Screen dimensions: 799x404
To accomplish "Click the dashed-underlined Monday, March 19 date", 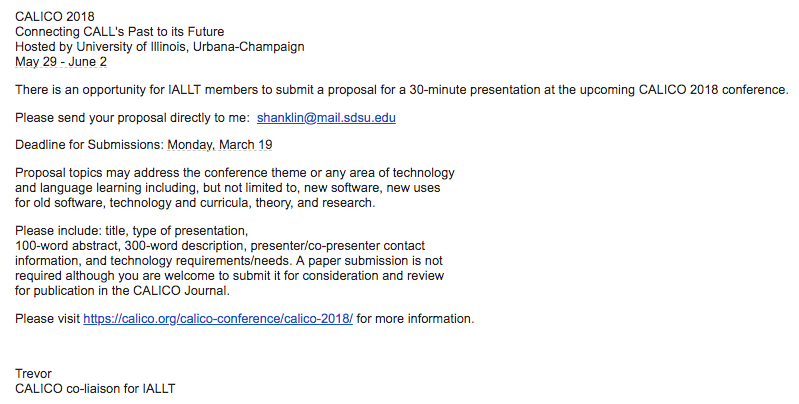I will point(220,145).
